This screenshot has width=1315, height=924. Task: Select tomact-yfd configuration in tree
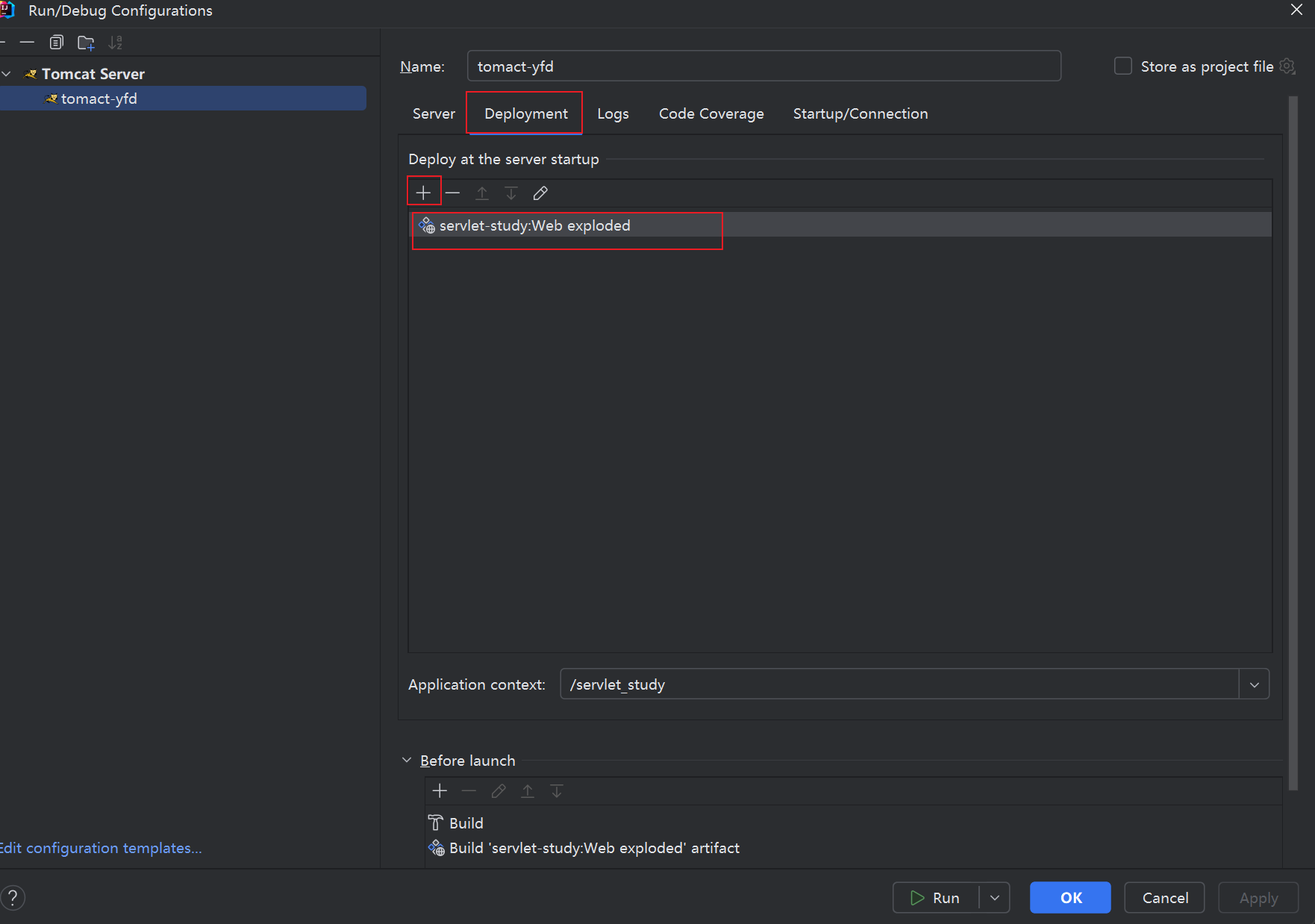click(183, 99)
